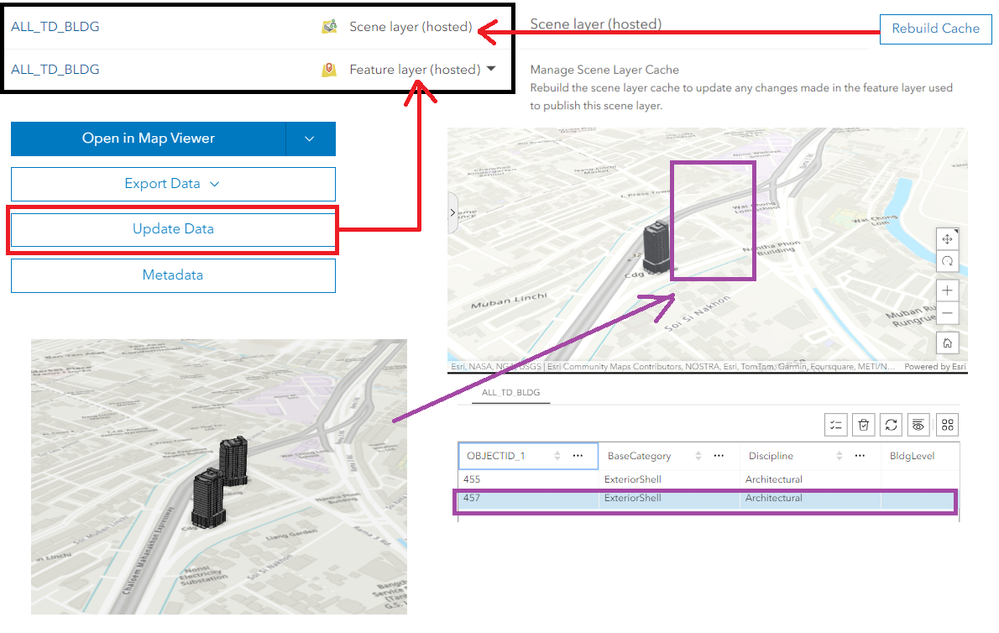This screenshot has height=633, width=999.
Task: Select the ALL_TD_BLDG table tab
Action: [x=511, y=393]
